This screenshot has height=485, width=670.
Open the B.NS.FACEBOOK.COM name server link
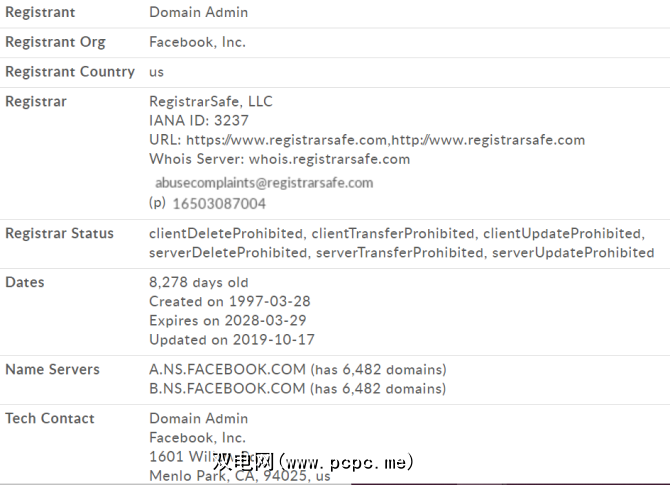click(227, 388)
